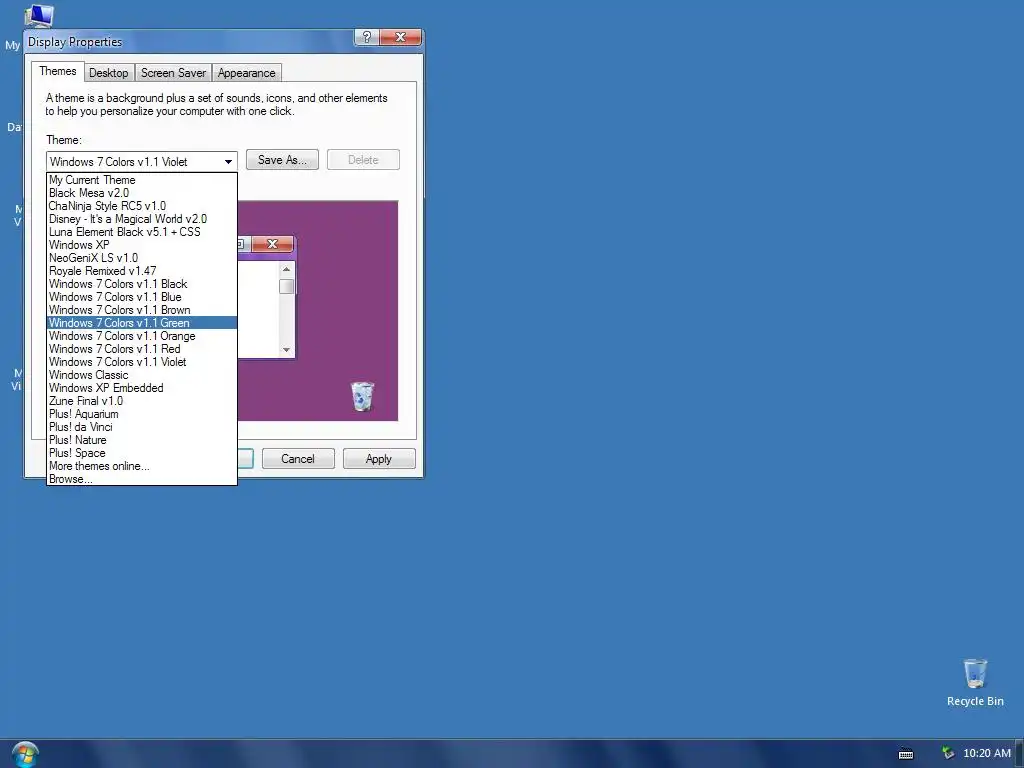Switch to the Screen Saver tab
Screen dimensions: 1024x768
pyautogui.click(x=173, y=73)
